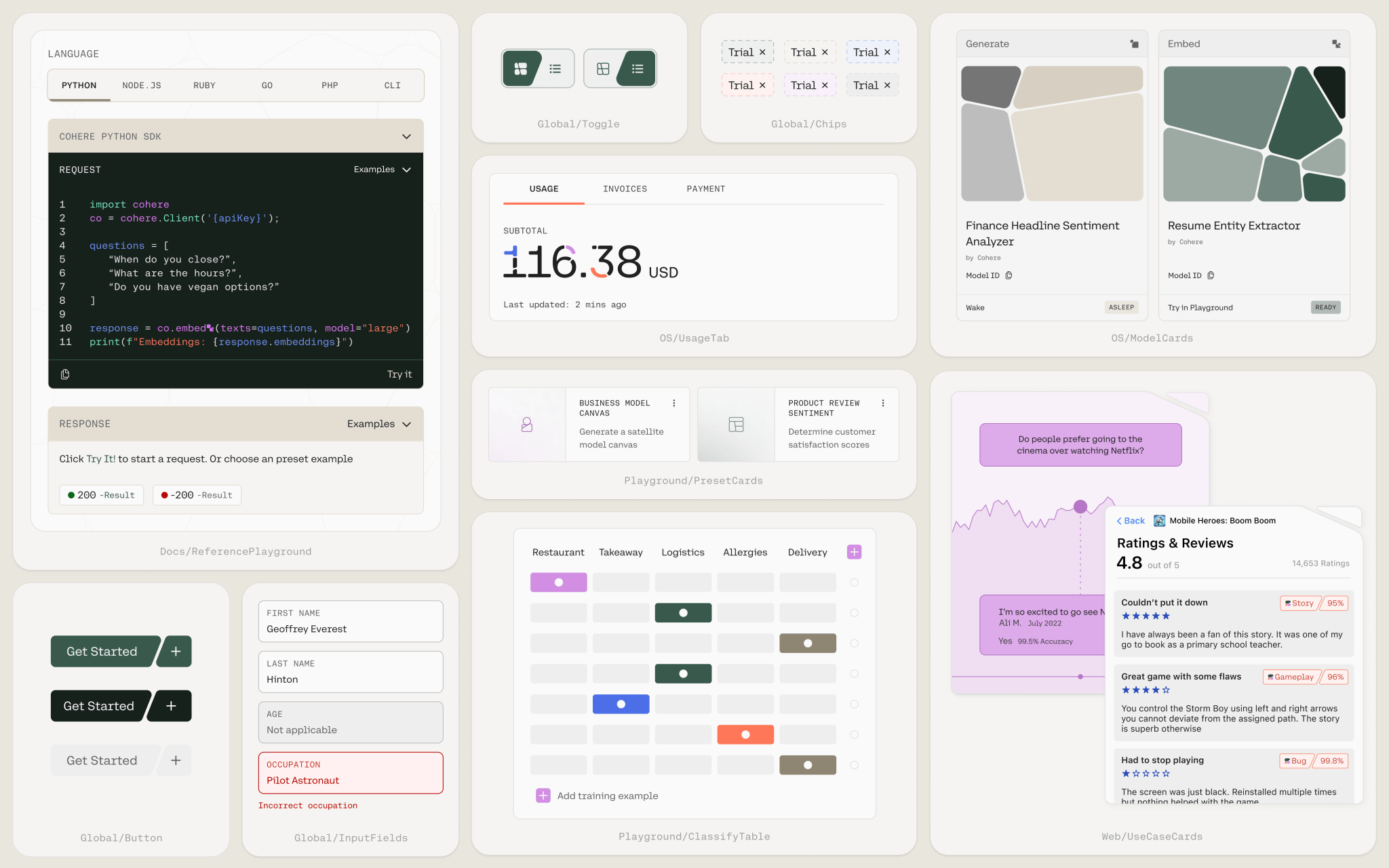
Task: Collapse the Cohere Python SDK section
Action: (x=406, y=136)
